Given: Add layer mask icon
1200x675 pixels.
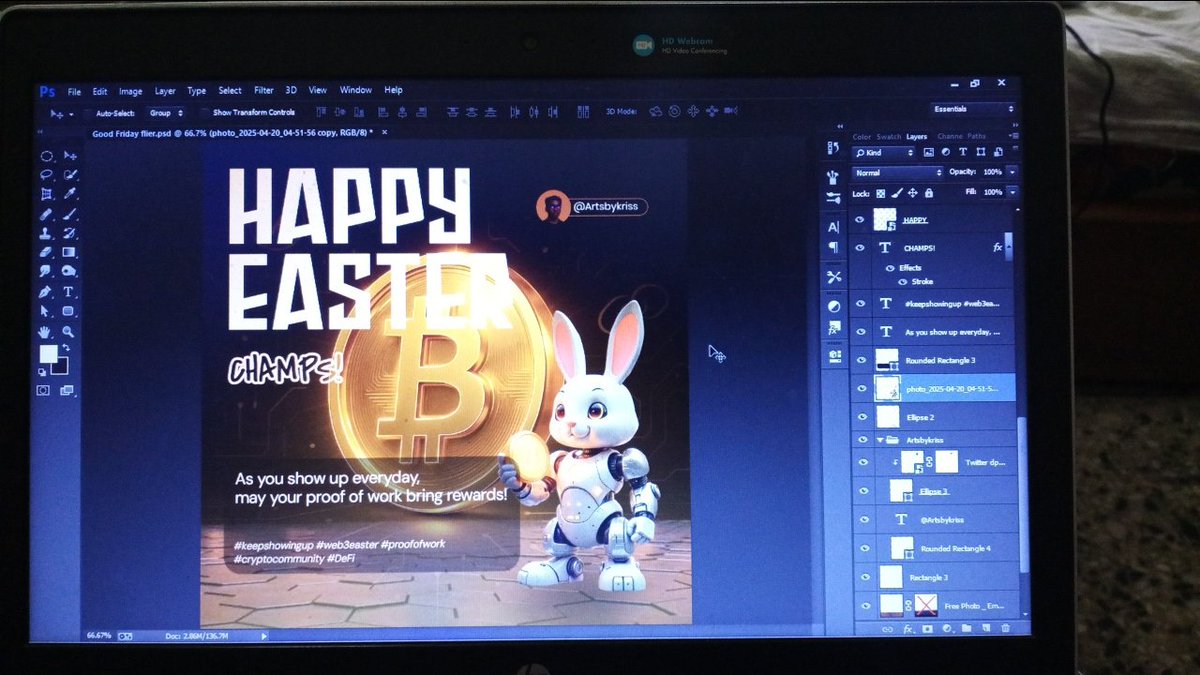Looking at the screenshot, I should point(927,629).
